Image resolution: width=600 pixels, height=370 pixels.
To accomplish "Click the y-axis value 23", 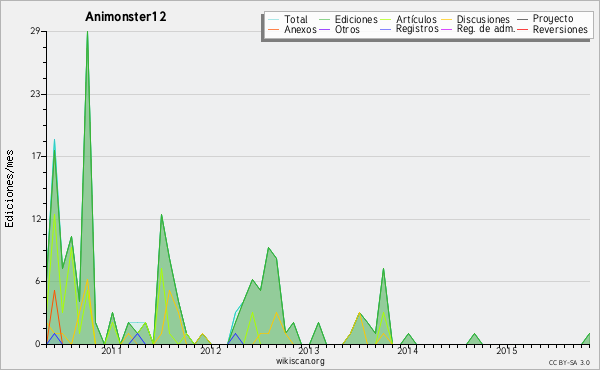I will click(x=35, y=94).
